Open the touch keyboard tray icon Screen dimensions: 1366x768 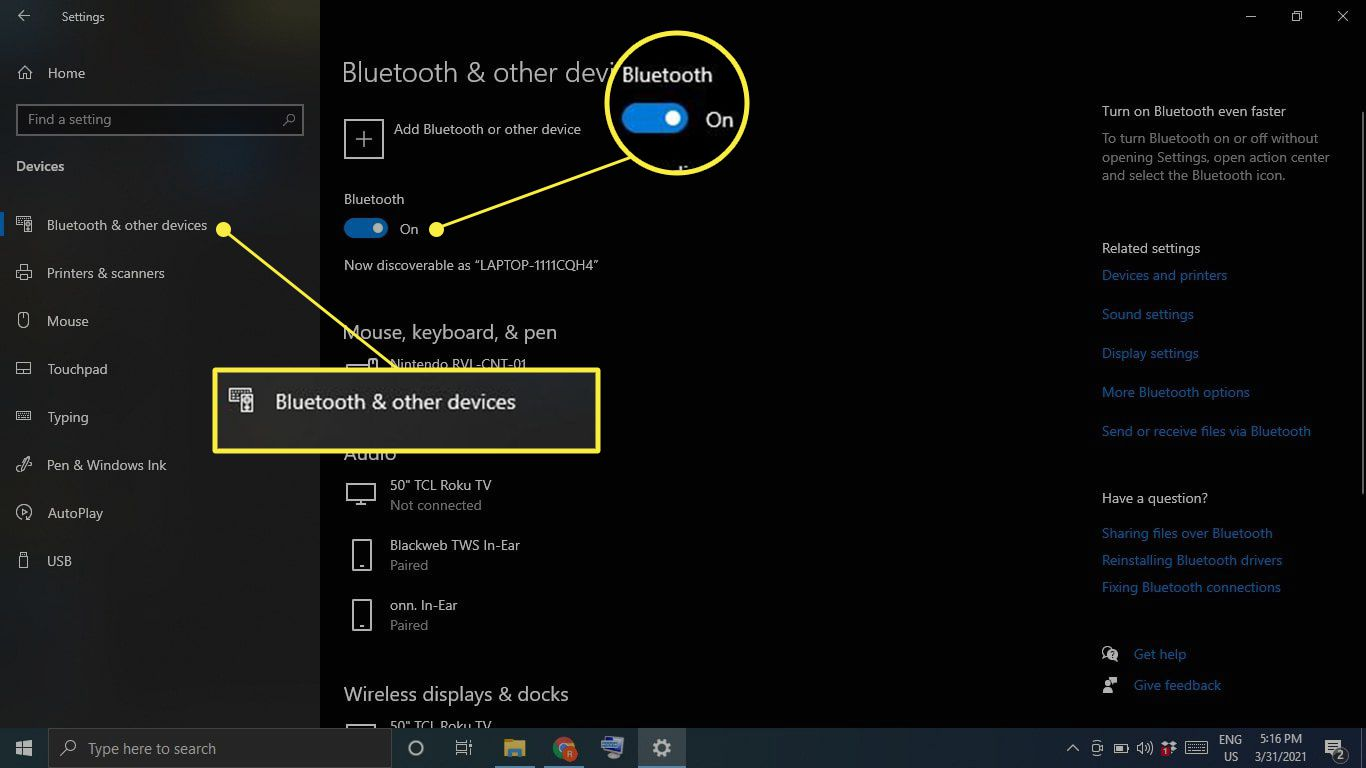coord(1194,748)
